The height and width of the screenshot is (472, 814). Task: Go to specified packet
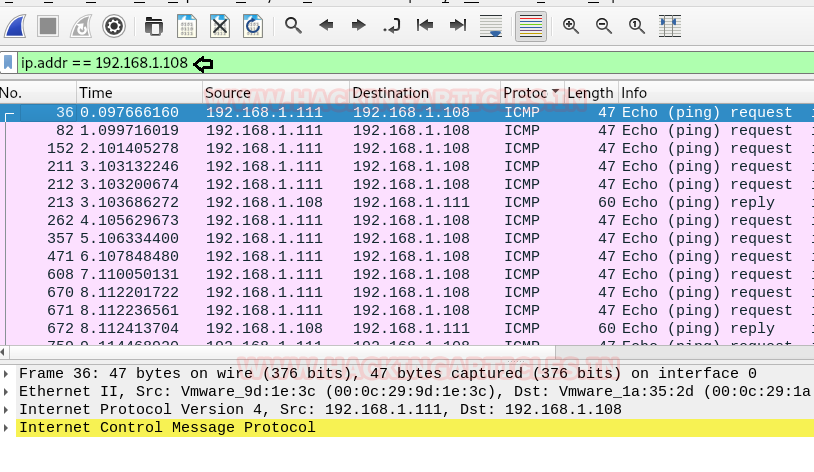point(392,25)
